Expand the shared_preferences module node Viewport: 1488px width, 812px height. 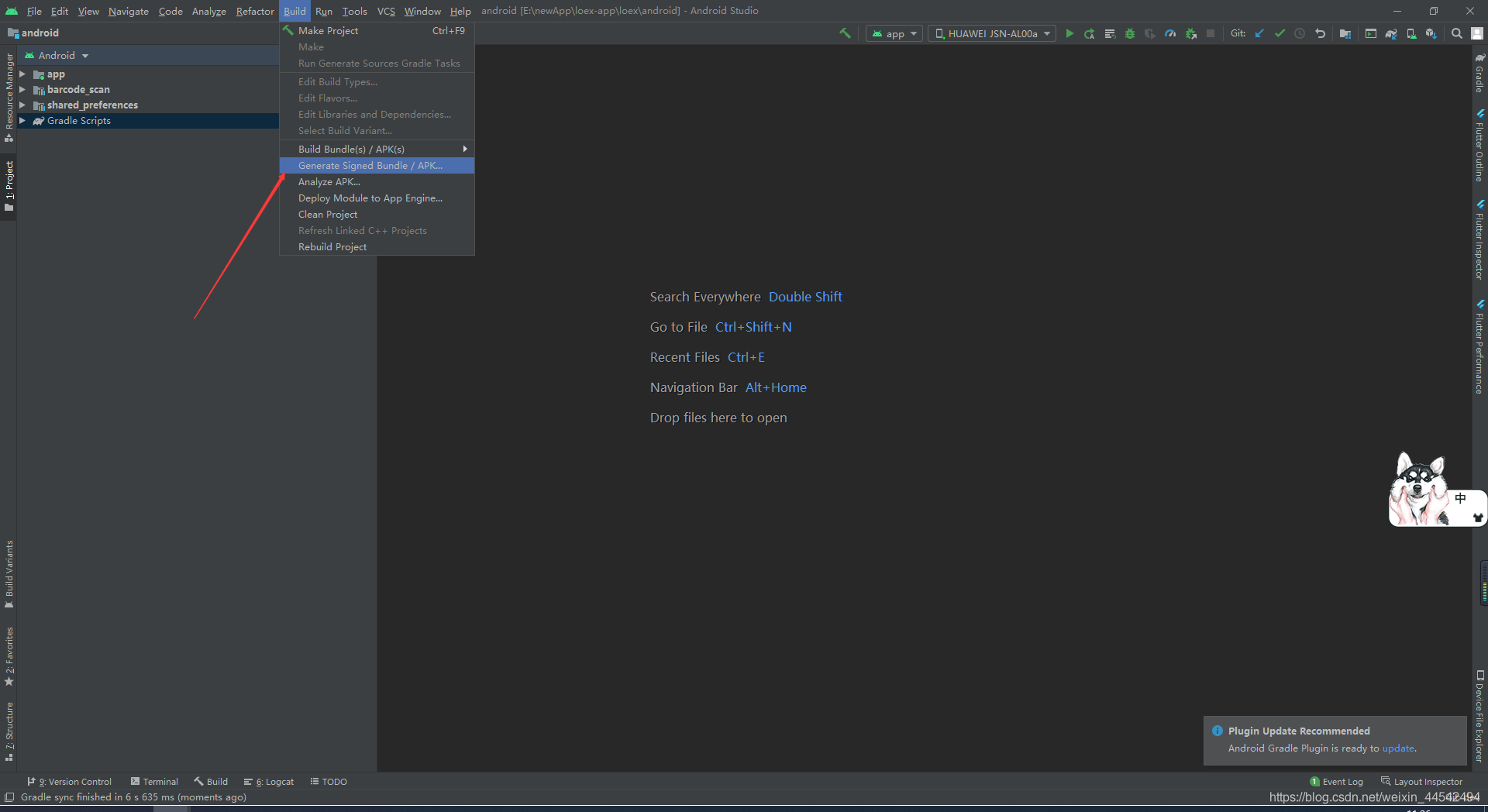tap(22, 105)
